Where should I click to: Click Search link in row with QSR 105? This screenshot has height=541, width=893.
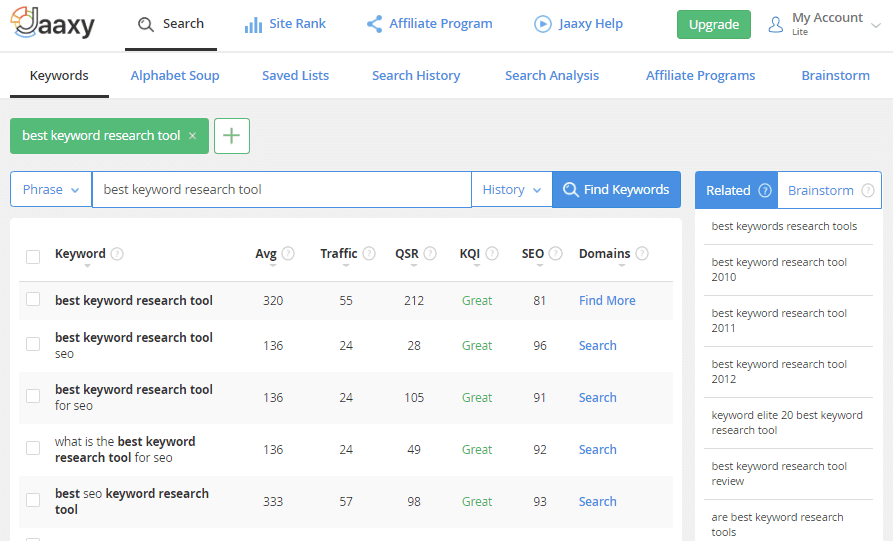pyautogui.click(x=597, y=397)
